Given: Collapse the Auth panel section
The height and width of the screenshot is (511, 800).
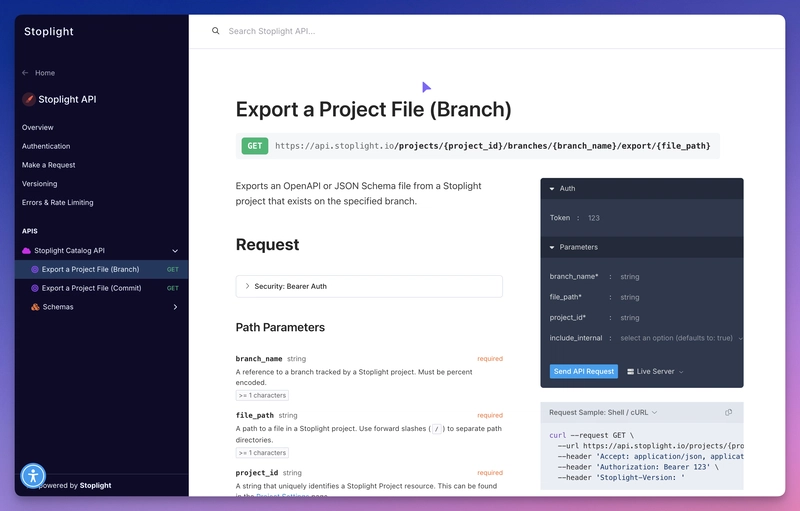Looking at the screenshot, I should (552, 189).
